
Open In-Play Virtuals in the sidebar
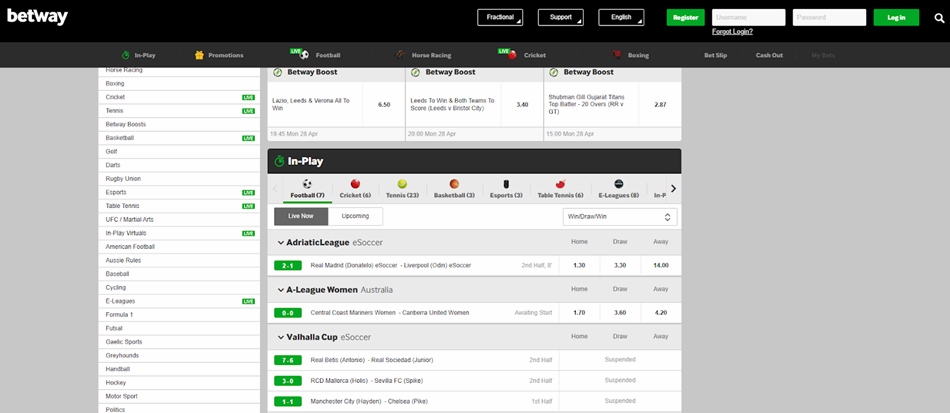coord(179,233)
